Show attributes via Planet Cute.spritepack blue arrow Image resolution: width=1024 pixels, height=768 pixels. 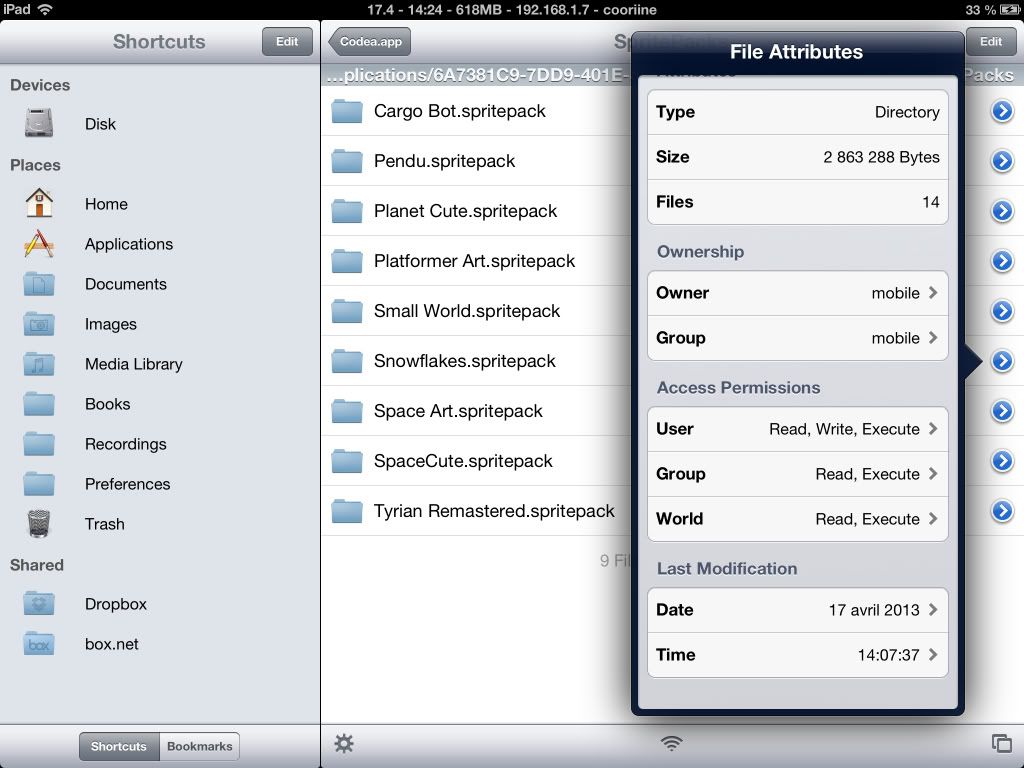point(1002,211)
